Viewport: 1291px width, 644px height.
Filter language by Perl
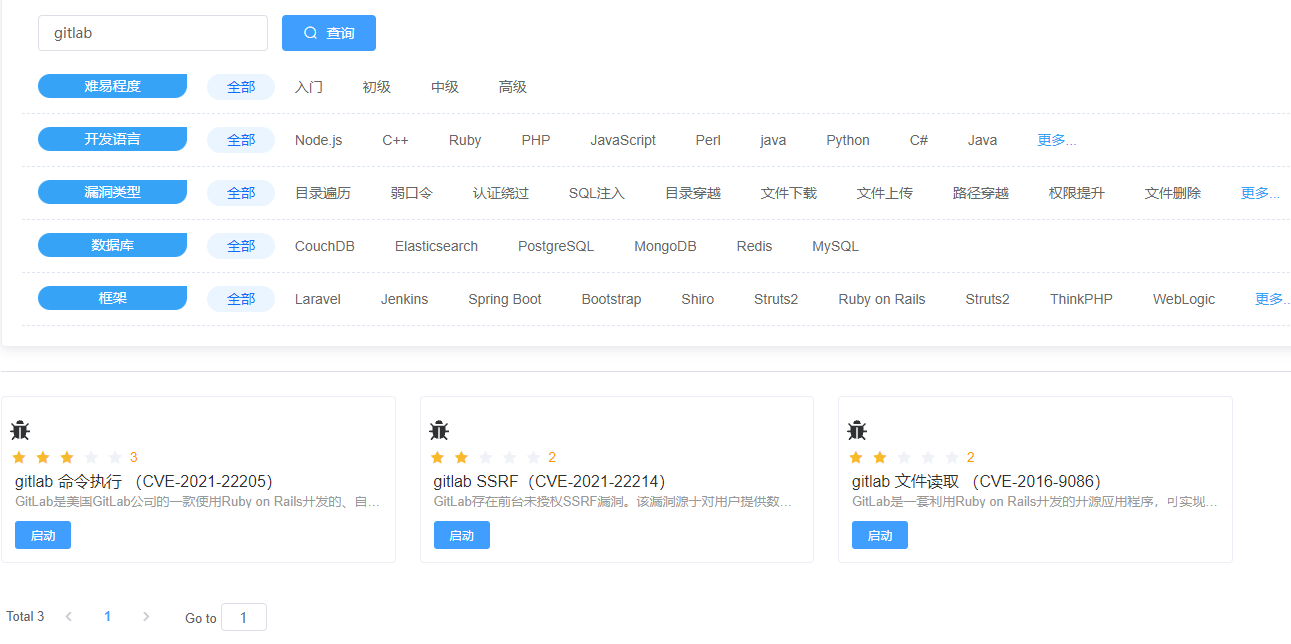[708, 140]
